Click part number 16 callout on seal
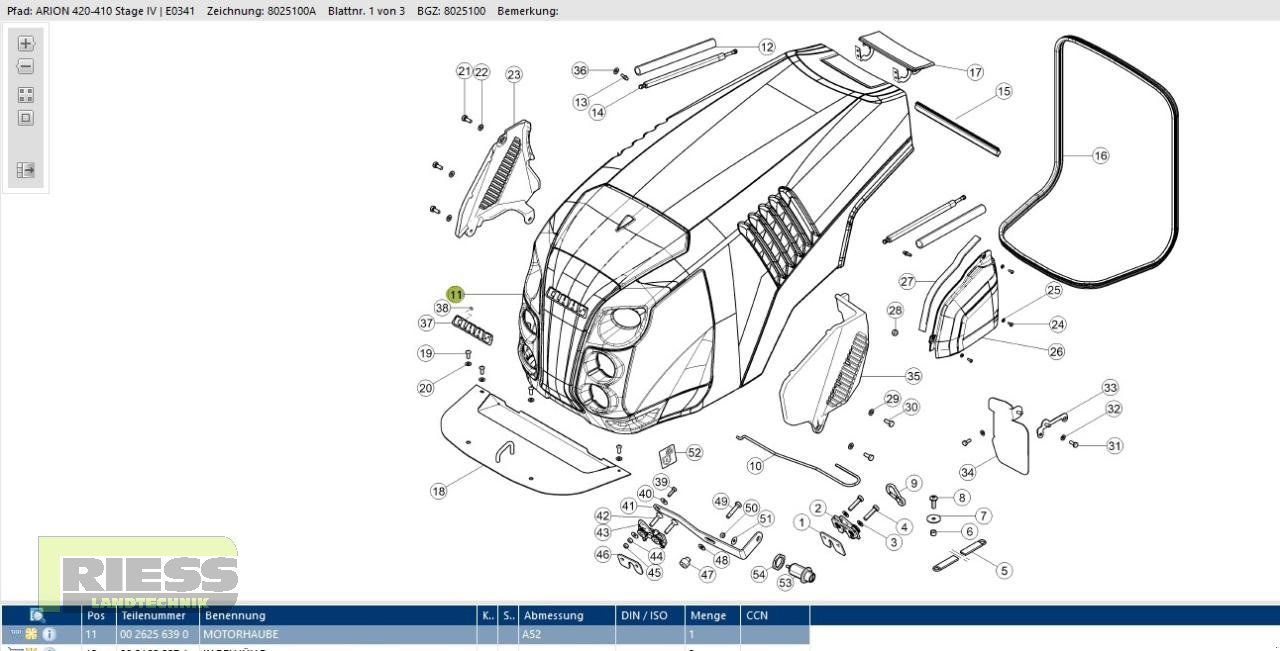Viewport: 1280px width, 651px height. point(1100,156)
